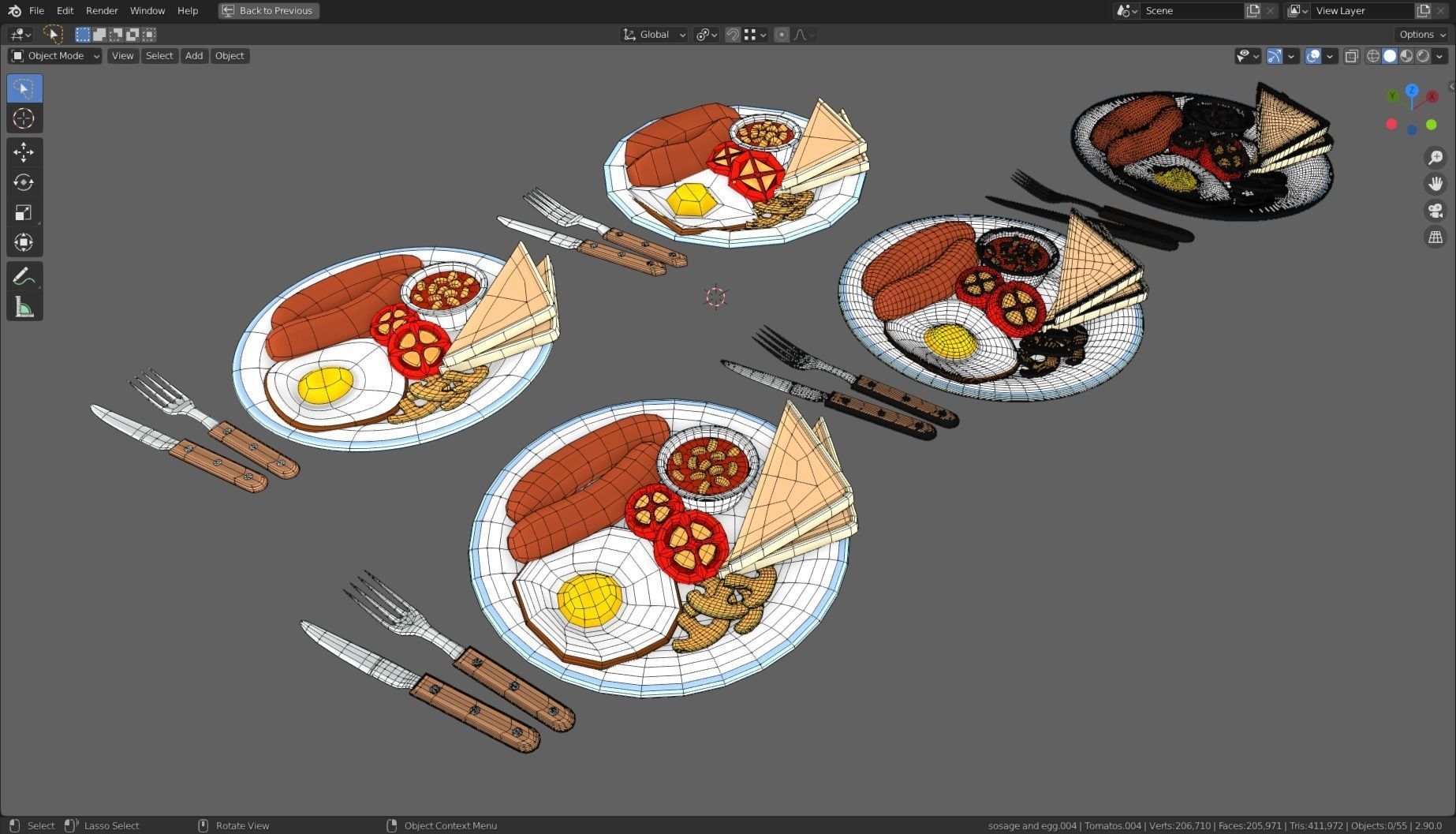The image size is (1456, 834).
Task: Select the Annotate tool
Action: click(x=24, y=276)
